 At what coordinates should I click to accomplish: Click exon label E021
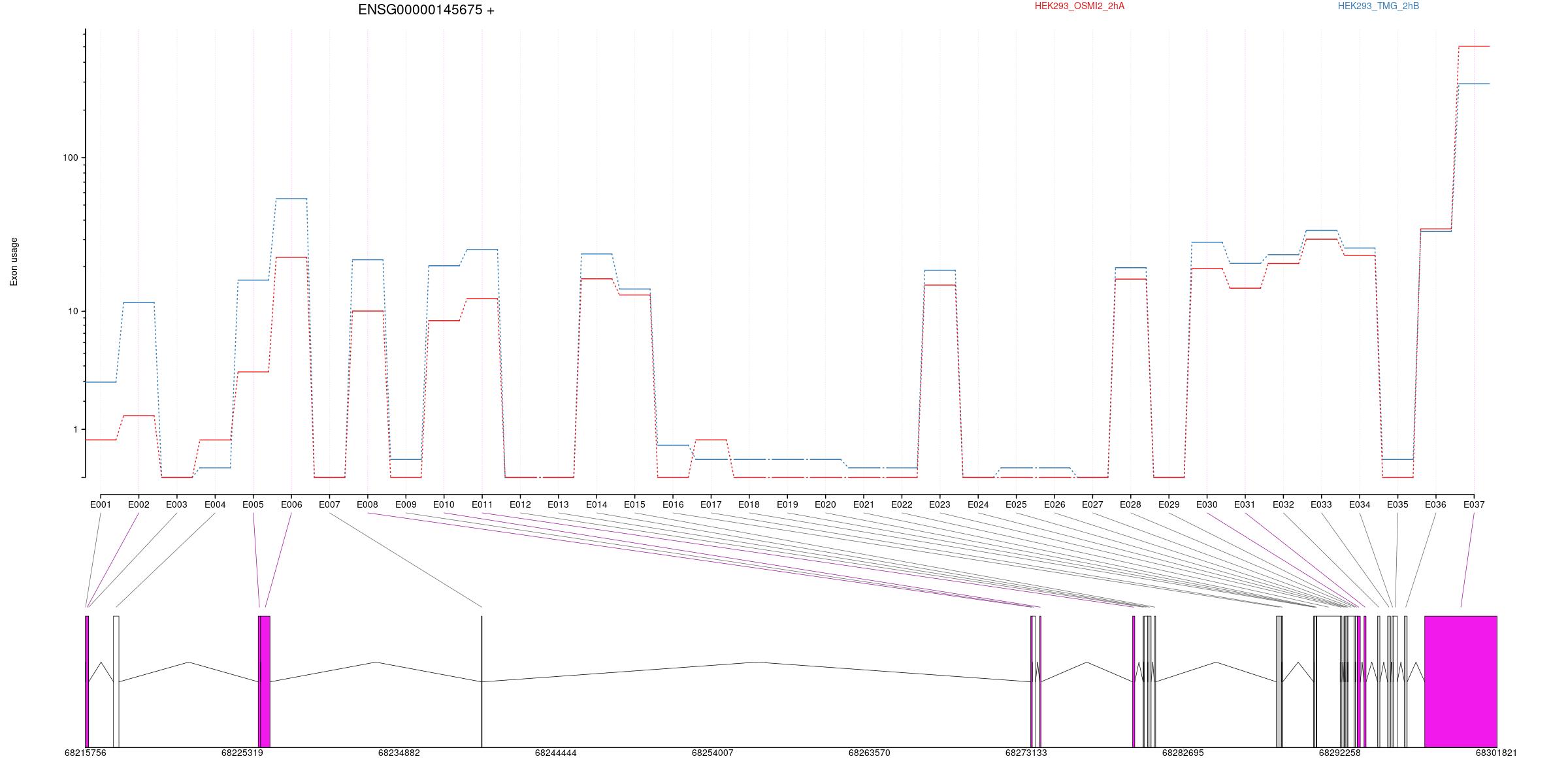coord(864,504)
